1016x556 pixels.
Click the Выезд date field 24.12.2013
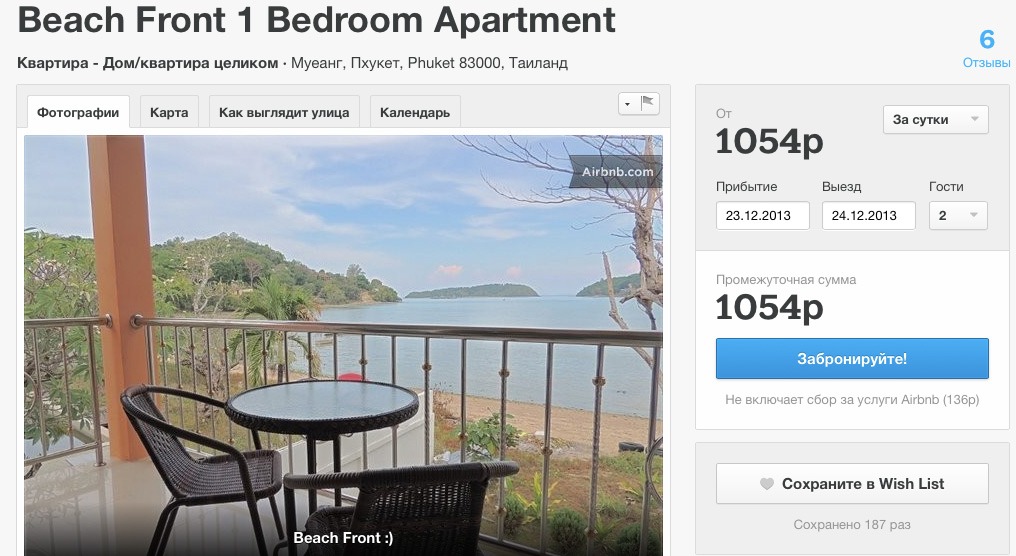coord(868,215)
